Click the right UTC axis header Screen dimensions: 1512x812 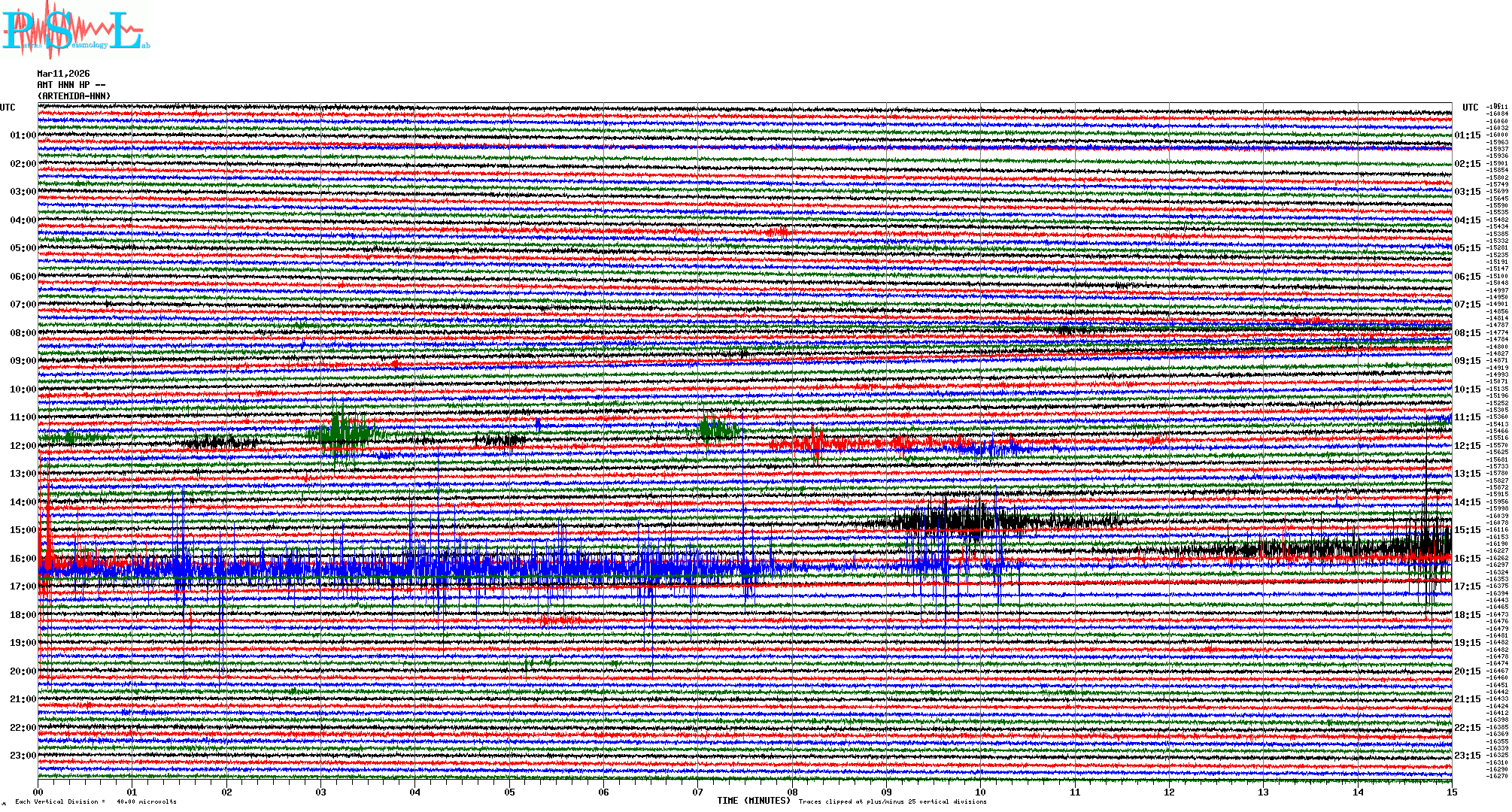1470,108
